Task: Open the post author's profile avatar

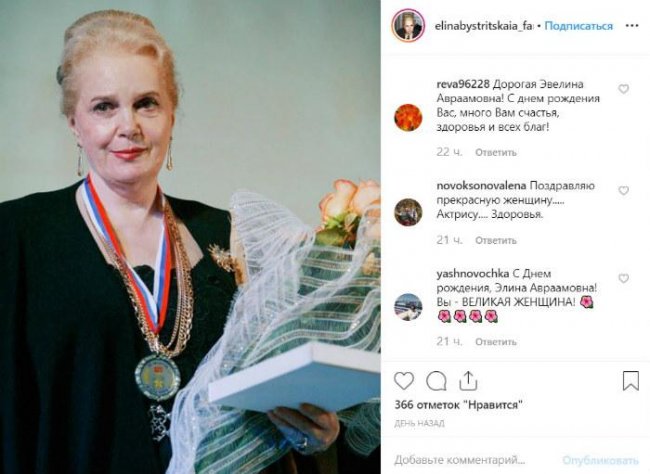Action: tap(408, 26)
